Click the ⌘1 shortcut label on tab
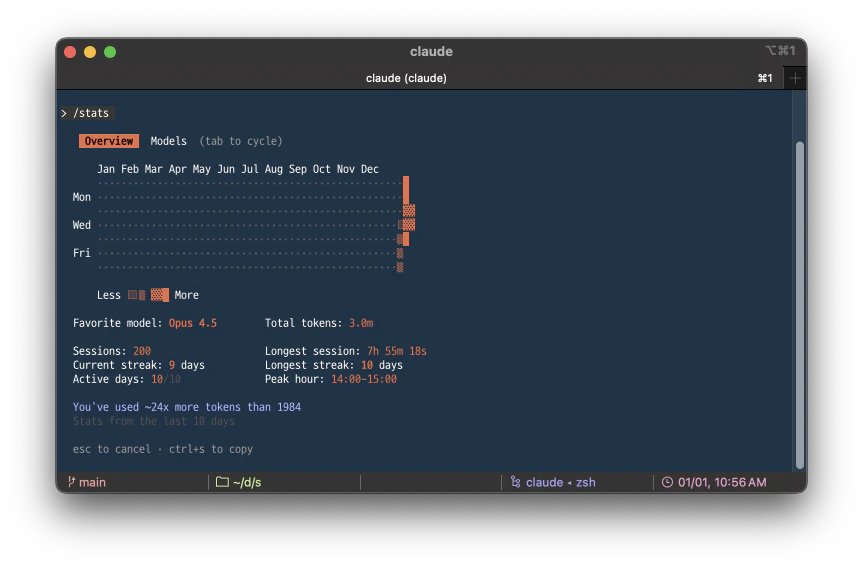Viewport: 863px width, 567px height. click(765, 78)
